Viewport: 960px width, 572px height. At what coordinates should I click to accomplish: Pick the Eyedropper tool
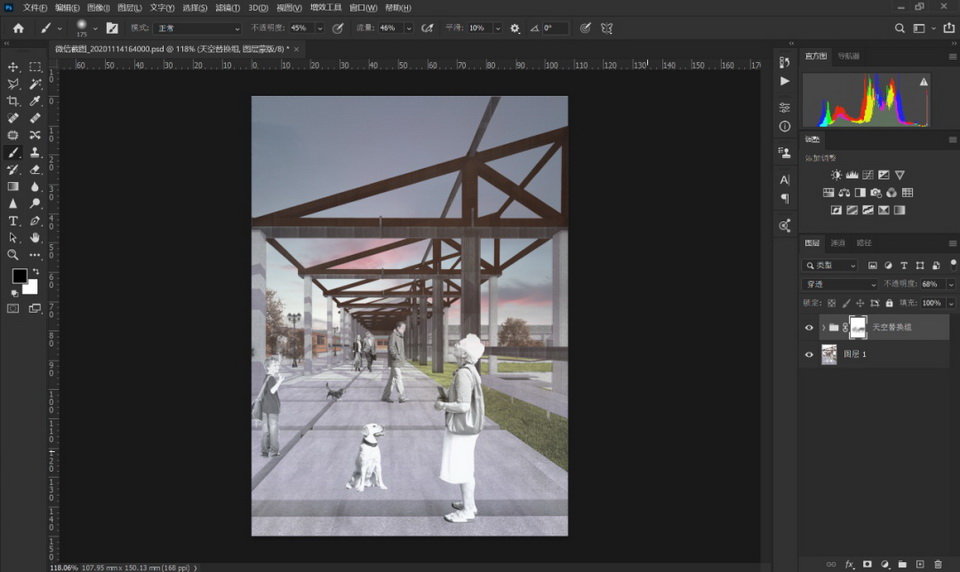click(35, 101)
